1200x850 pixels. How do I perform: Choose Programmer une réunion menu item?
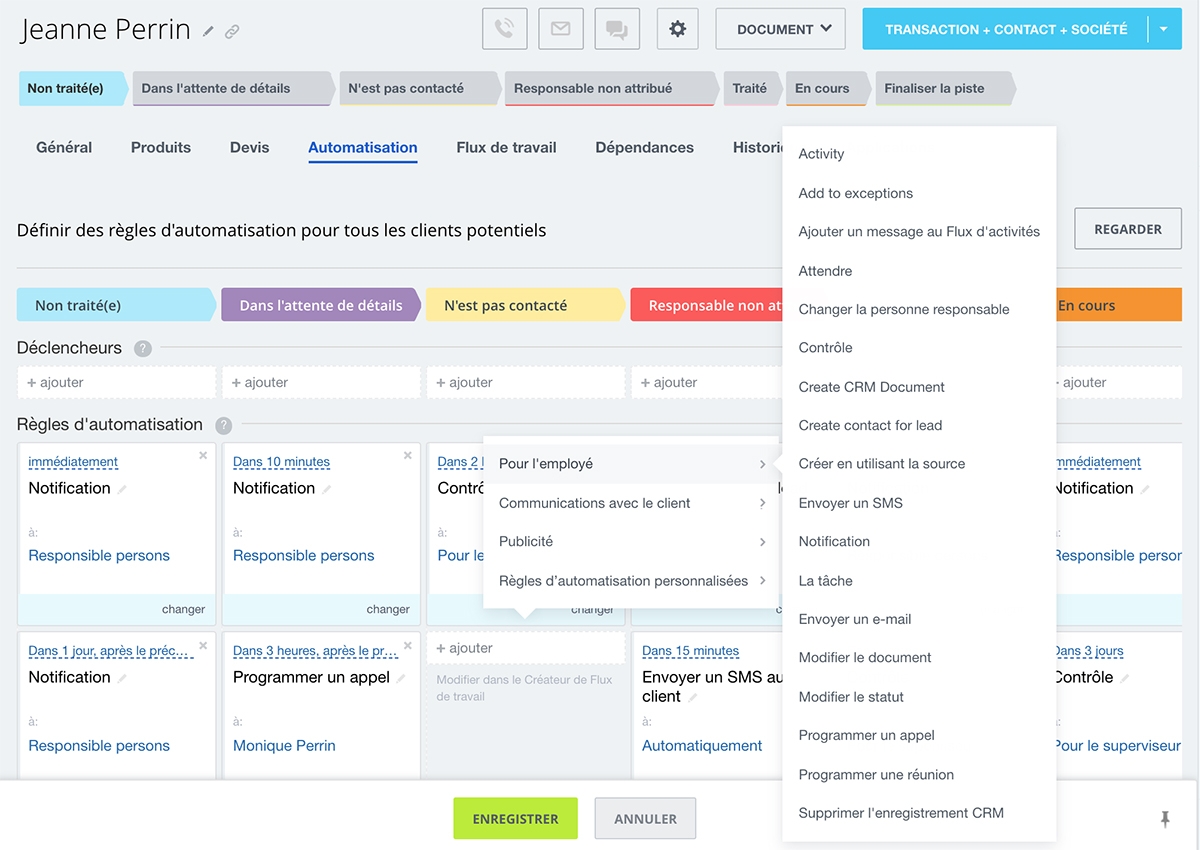pyautogui.click(x=876, y=774)
